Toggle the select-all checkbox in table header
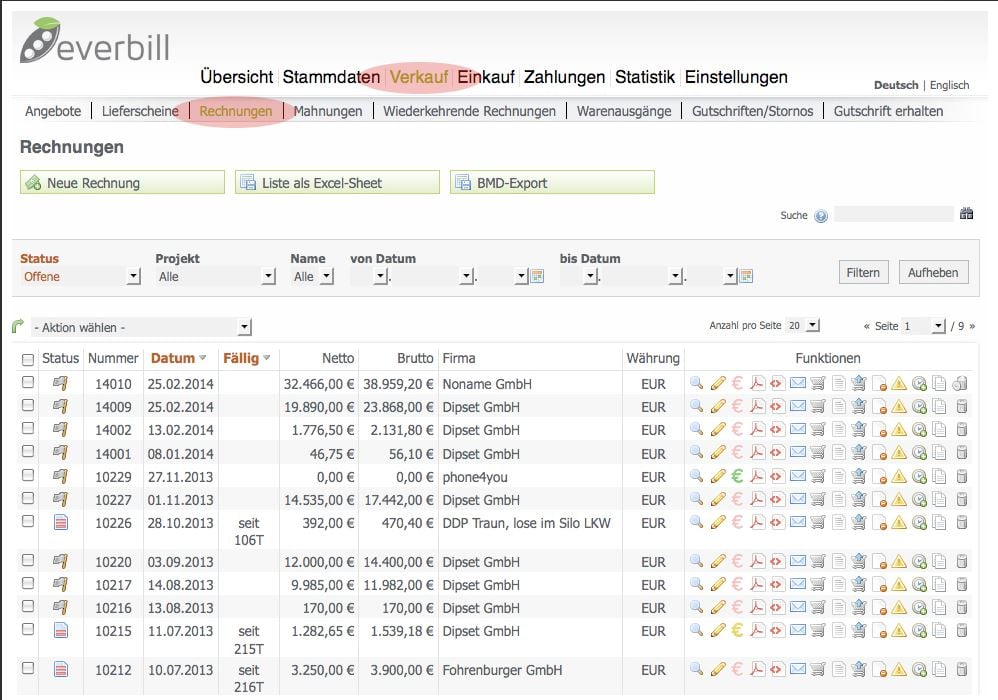The image size is (998, 700). point(28,359)
